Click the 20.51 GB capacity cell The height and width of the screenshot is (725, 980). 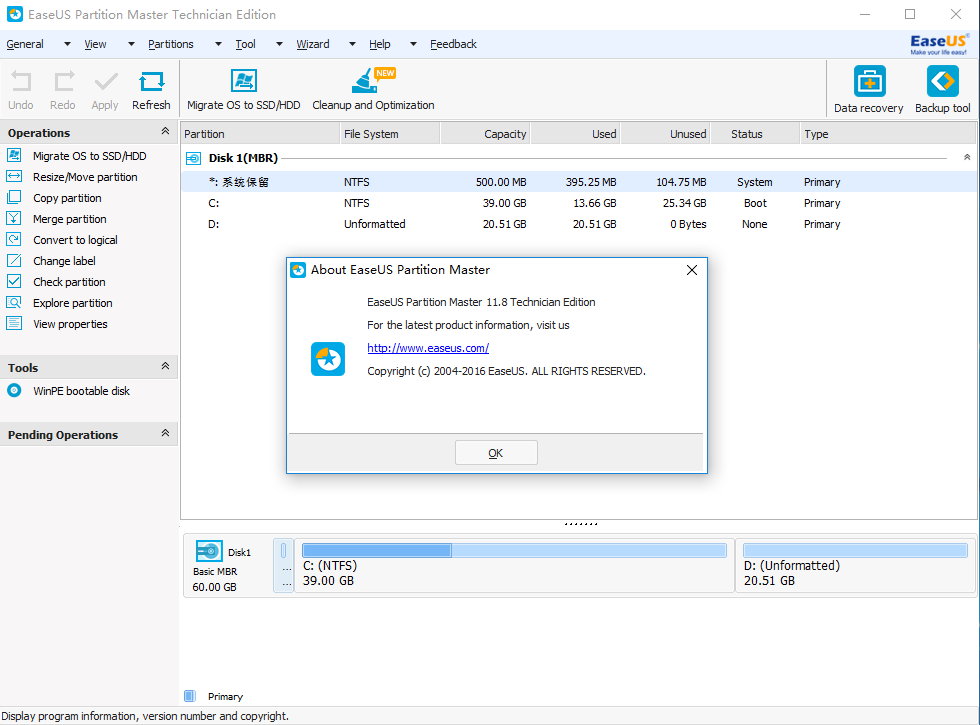pos(504,224)
